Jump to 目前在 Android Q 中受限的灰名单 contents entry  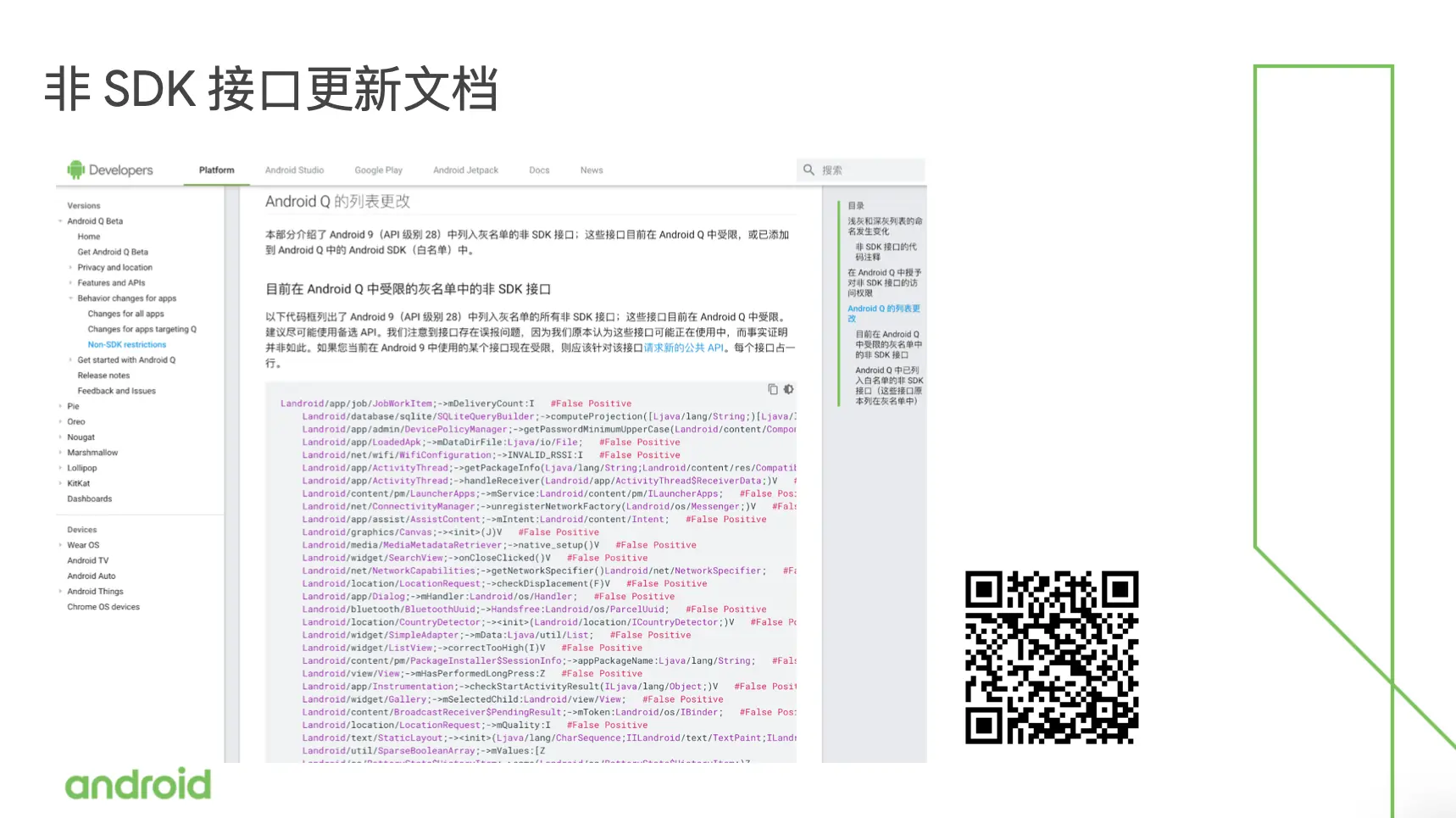click(888, 344)
